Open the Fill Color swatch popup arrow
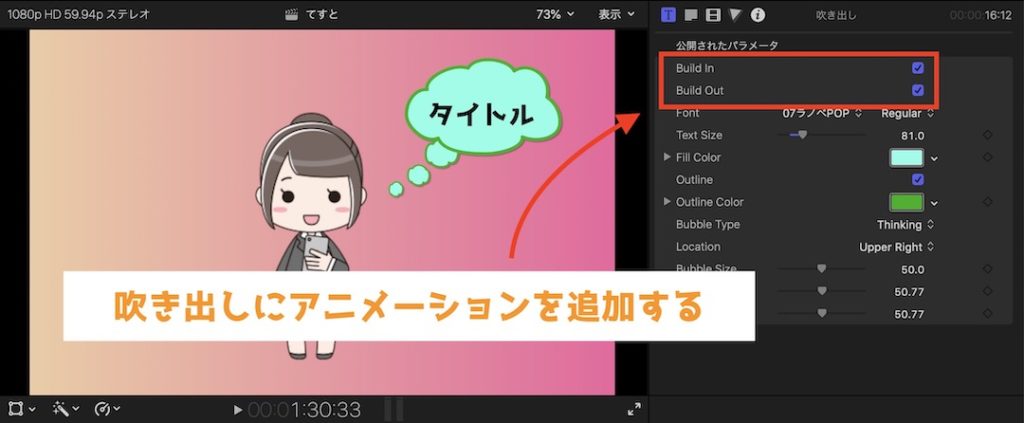 [934, 158]
